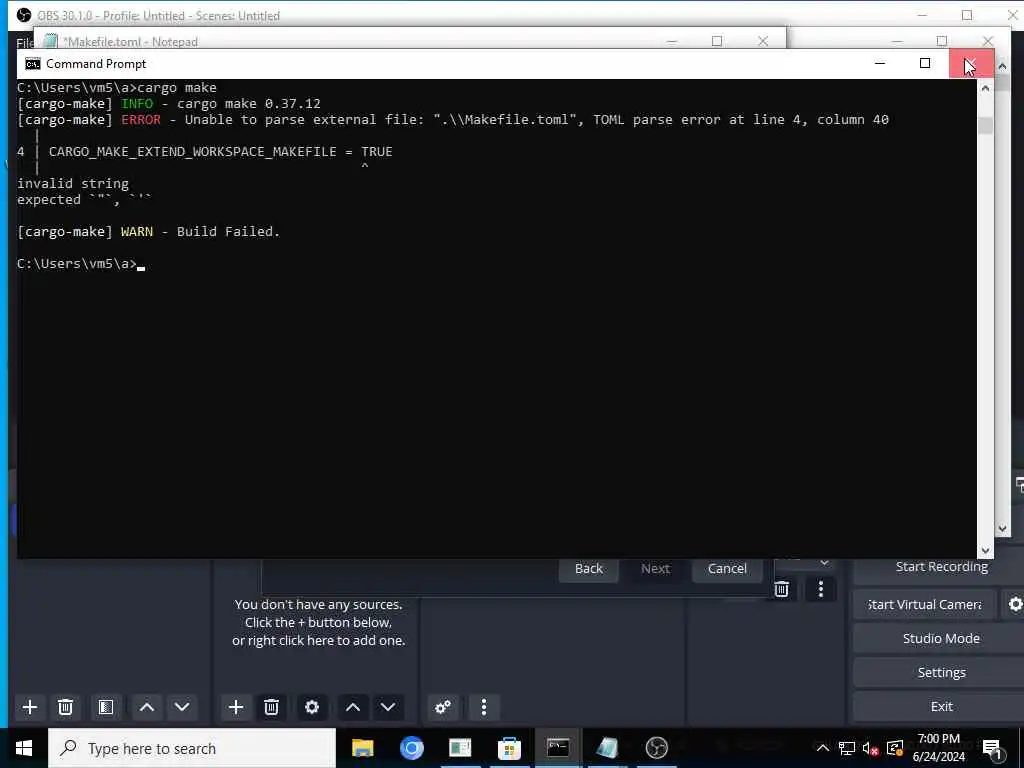The height and width of the screenshot is (768, 1024).
Task: Open virtual camera settings gear
Action: click(1015, 604)
